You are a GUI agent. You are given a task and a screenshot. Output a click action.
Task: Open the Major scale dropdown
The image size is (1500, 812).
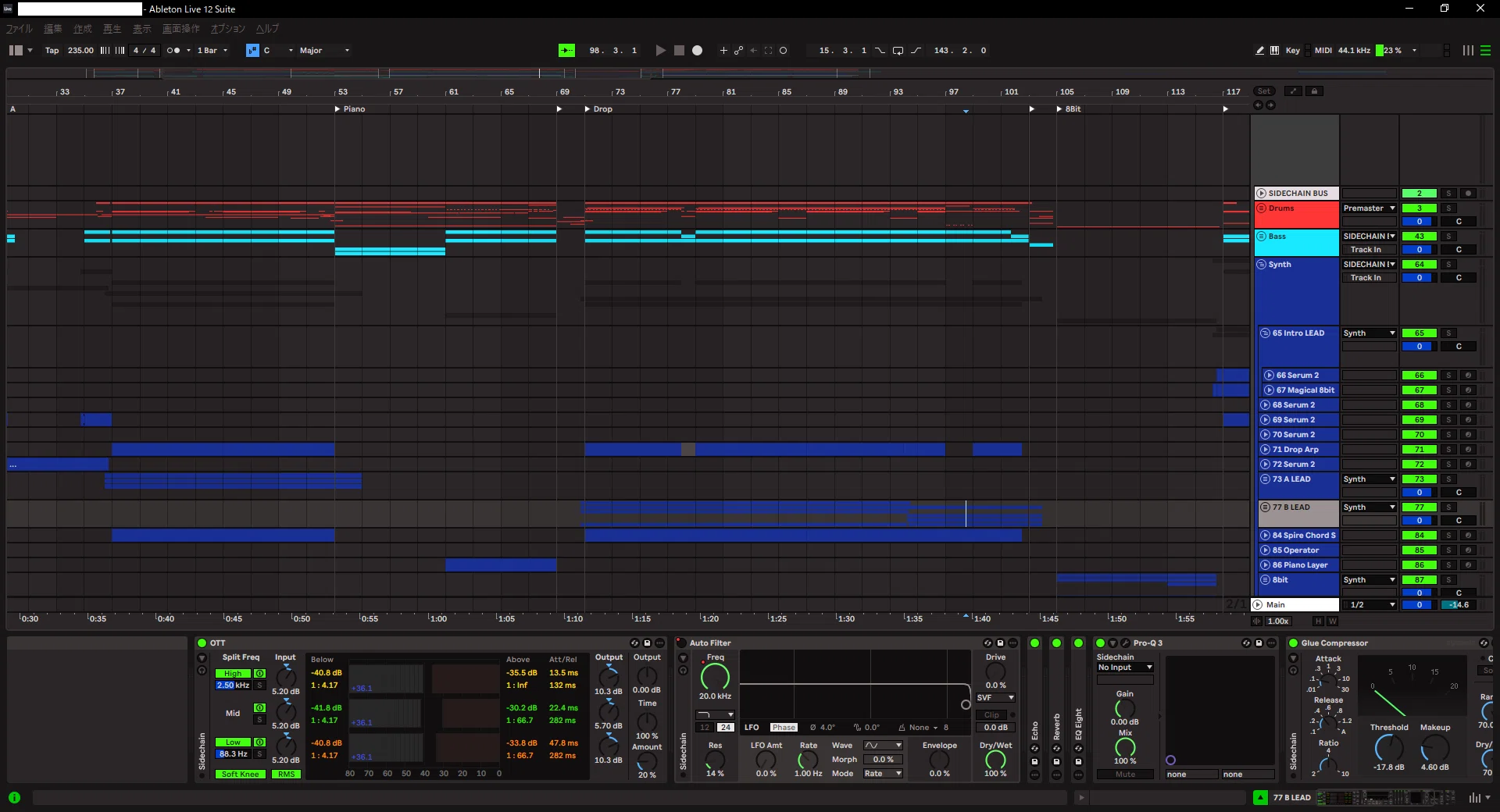324,51
